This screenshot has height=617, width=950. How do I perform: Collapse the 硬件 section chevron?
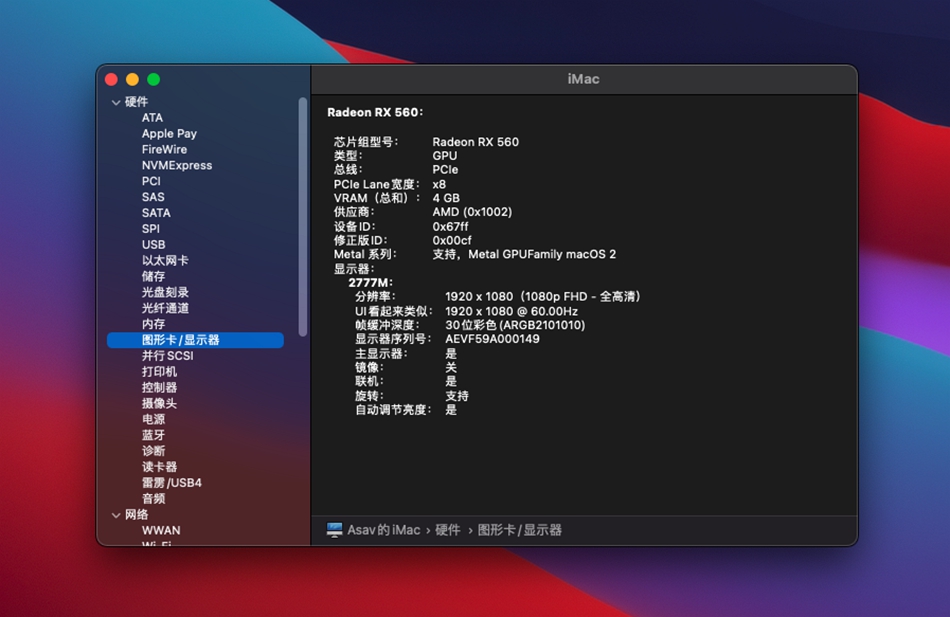[116, 102]
